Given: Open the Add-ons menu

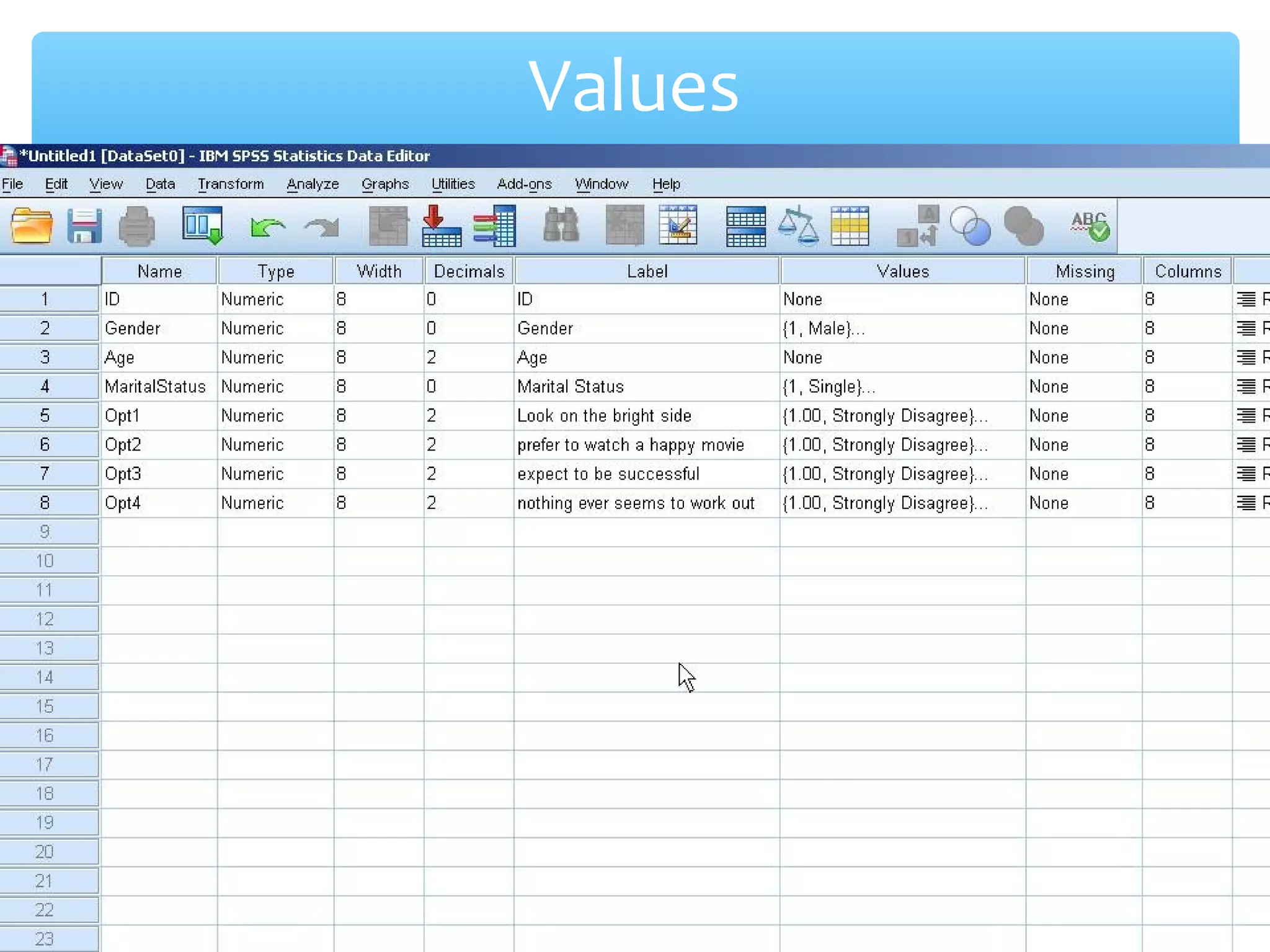Looking at the screenshot, I should (525, 184).
